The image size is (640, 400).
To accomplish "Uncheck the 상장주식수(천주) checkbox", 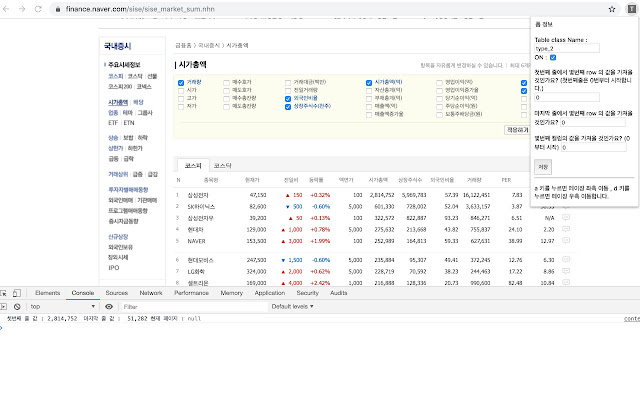I will 288,107.
